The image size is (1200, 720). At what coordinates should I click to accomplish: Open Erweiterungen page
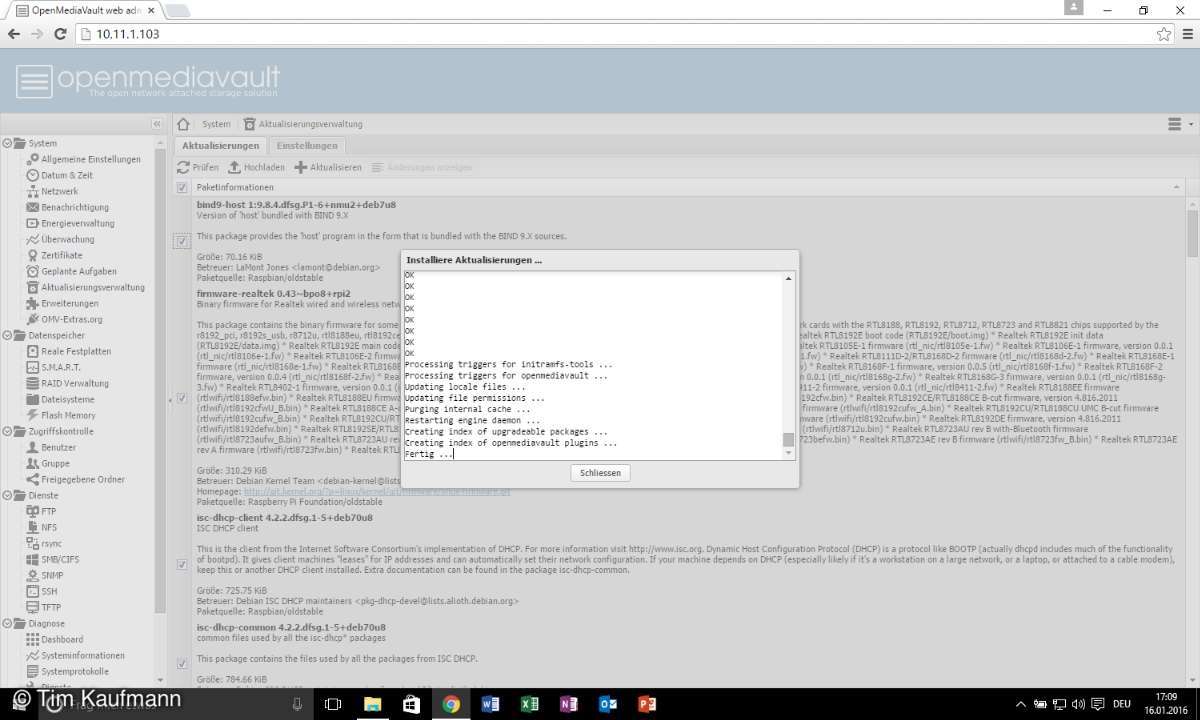coord(69,303)
